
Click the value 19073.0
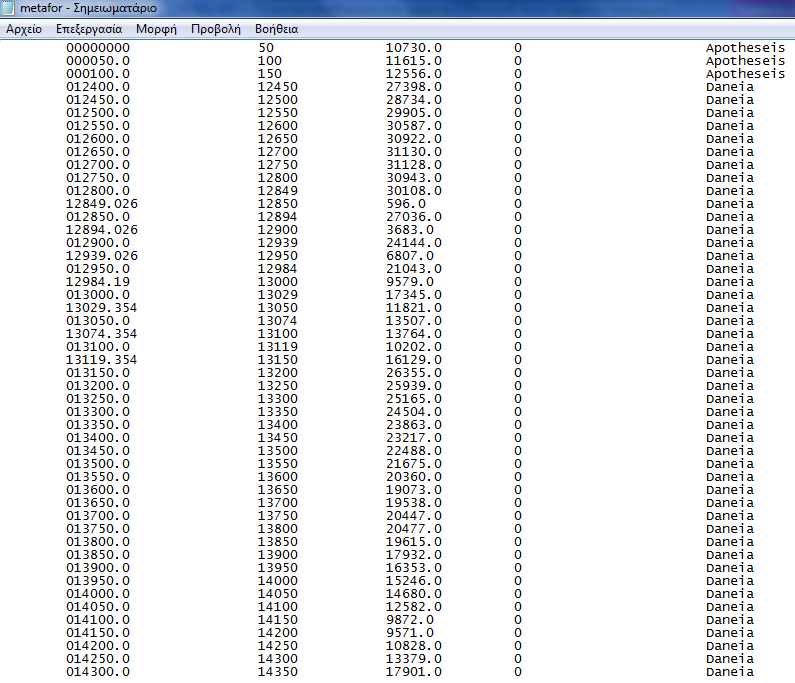click(x=414, y=490)
